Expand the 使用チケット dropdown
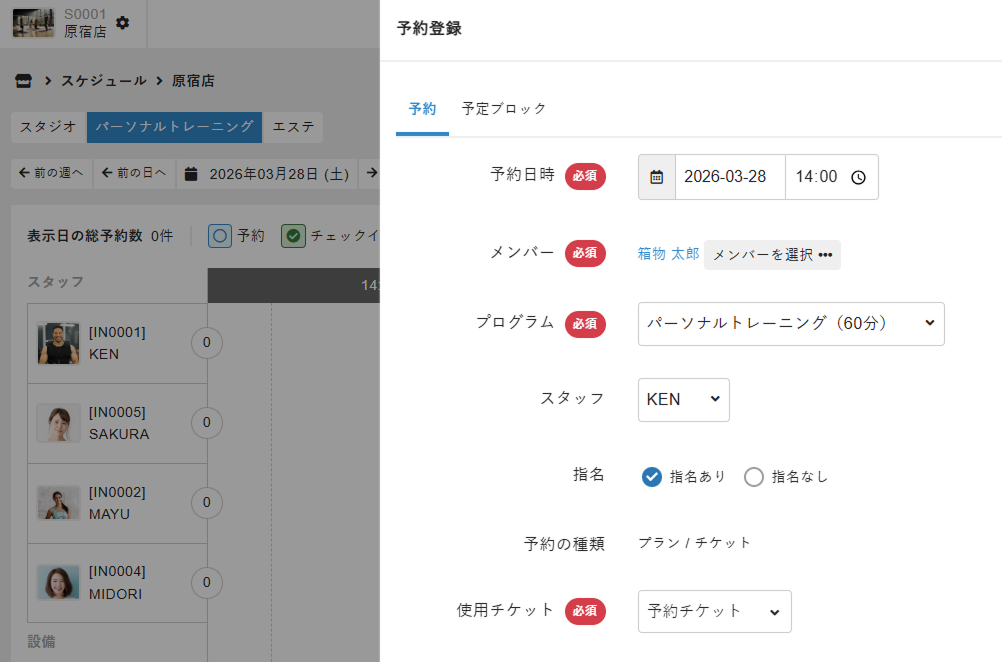Viewport: 1002px width, 662px height. (x=714, y=611)
